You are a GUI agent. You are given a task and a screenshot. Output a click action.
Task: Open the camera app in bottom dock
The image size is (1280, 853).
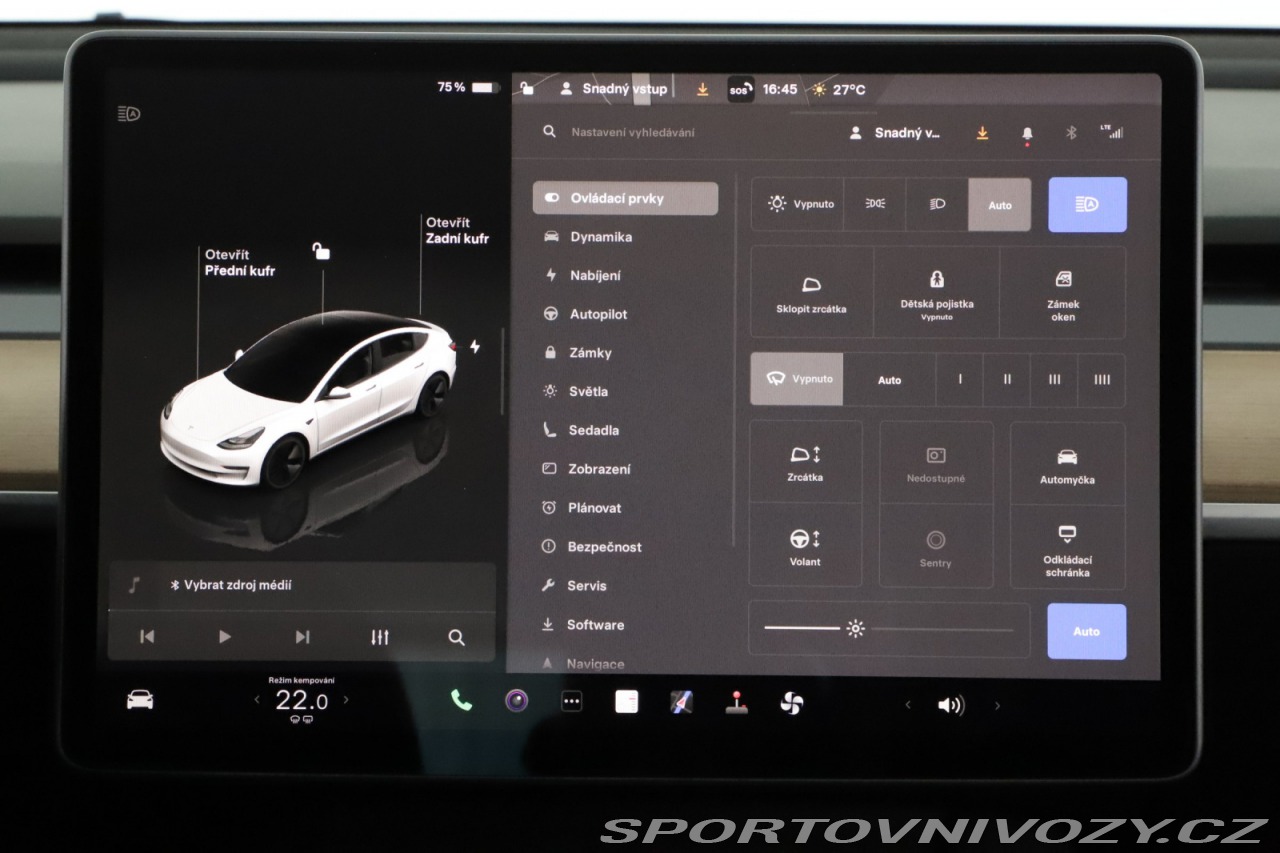(516, 700)
